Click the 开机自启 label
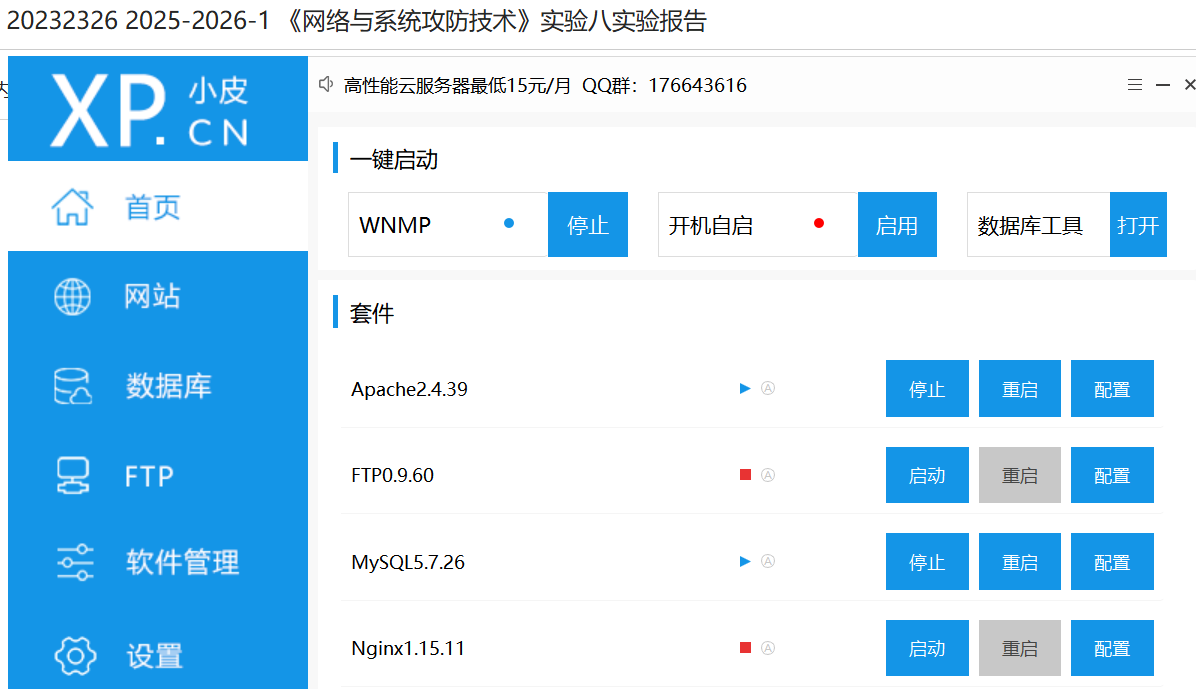Viewport: 1196px width, 689px height. (710, 225)
